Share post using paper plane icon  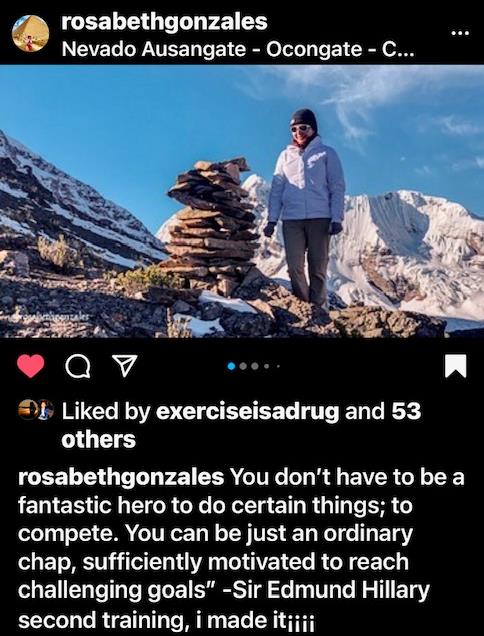tap(124, 366)
